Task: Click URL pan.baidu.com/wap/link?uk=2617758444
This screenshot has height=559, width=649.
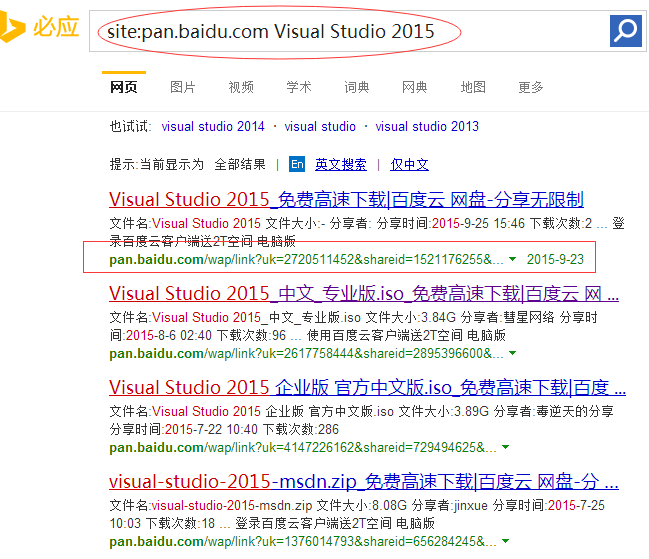Action: pos(306,353)
